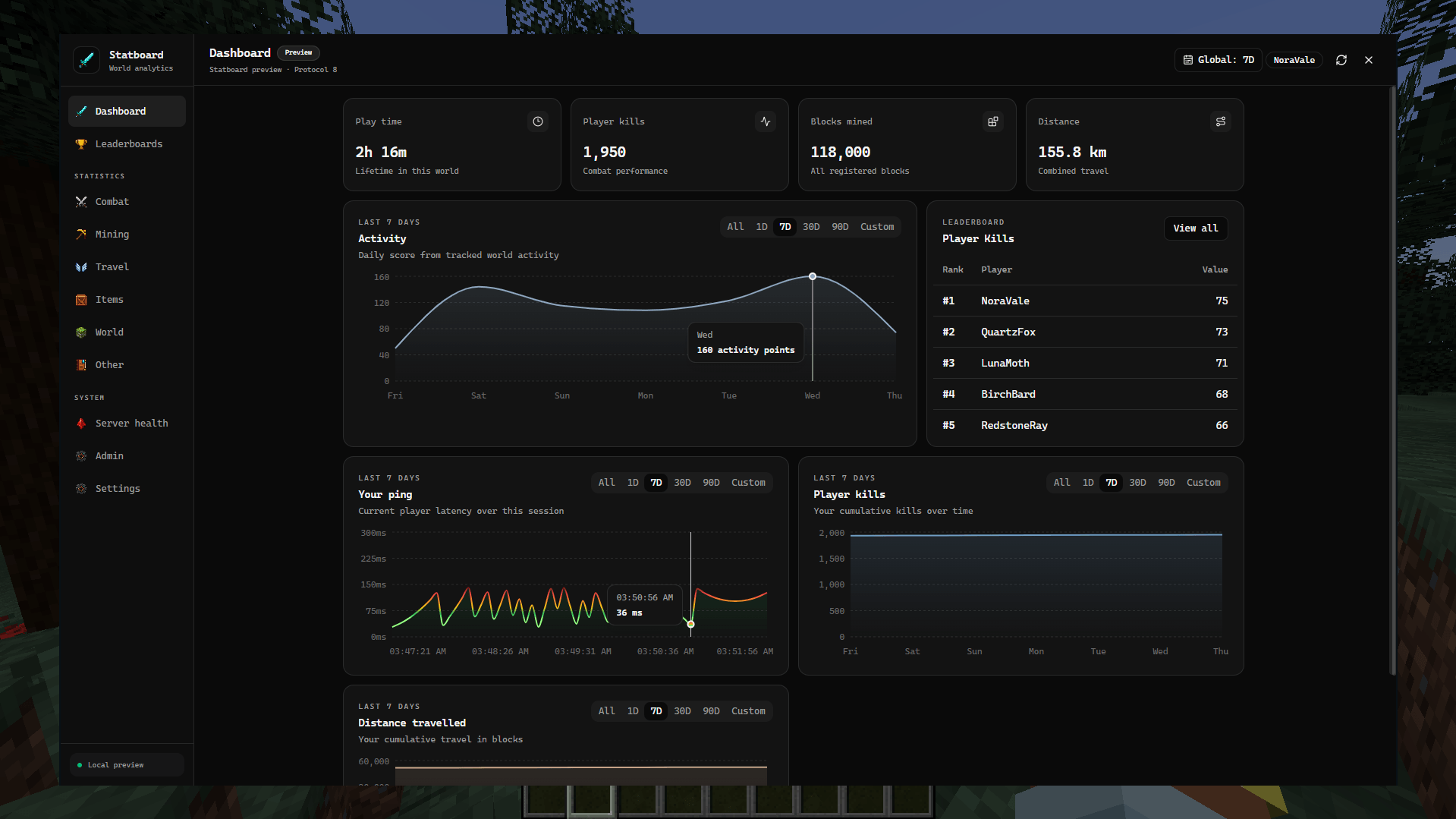The width and height of the screenshot is (1456, 819).
Task: Choose Custom range for Distance travelled chart
Action: (x=748, y=711)
